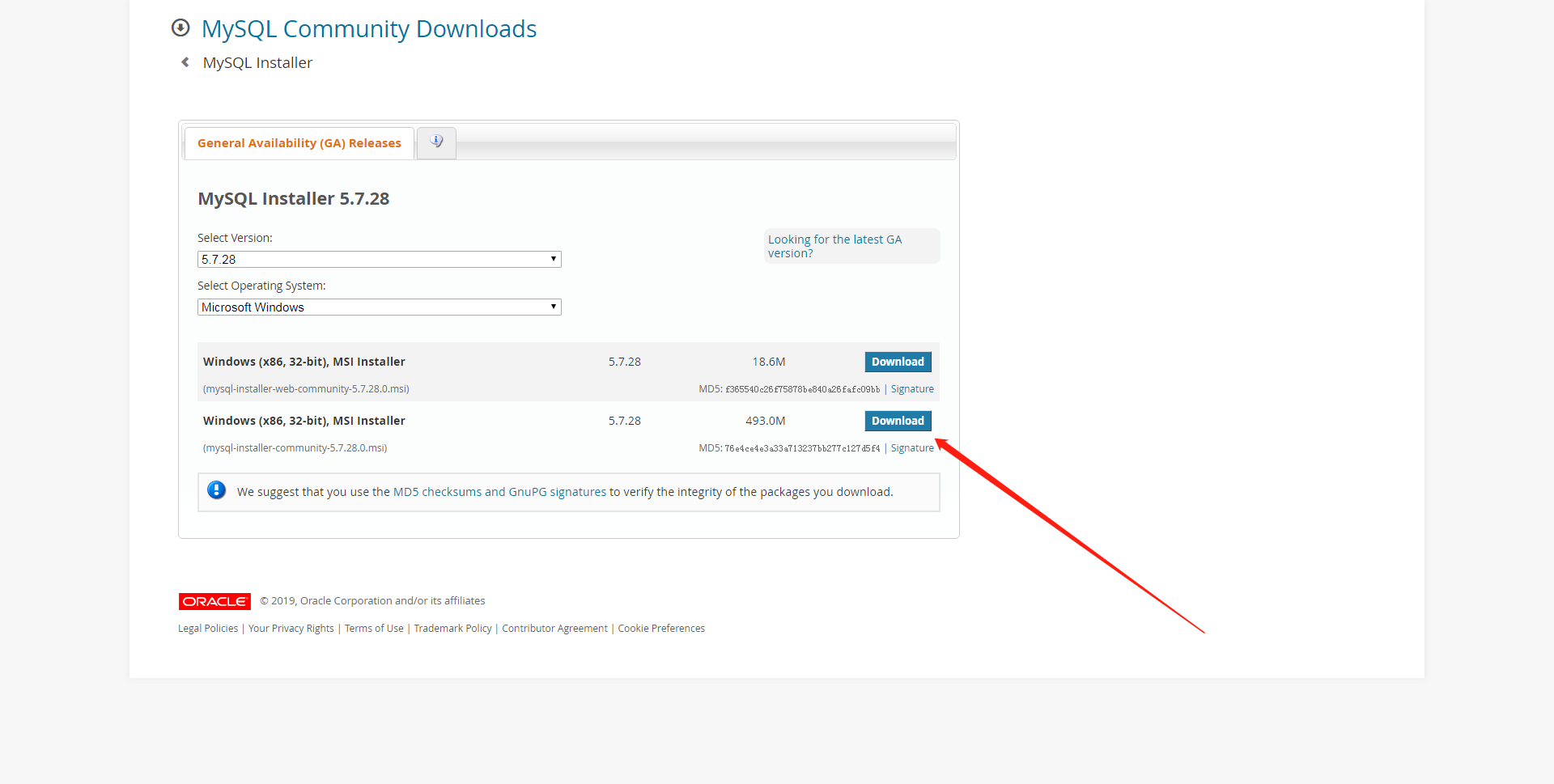This screenshot has width=1554, height=784.
Task: Click the MD5 hash of the 18.6M installer
Action: coord(802,389)
